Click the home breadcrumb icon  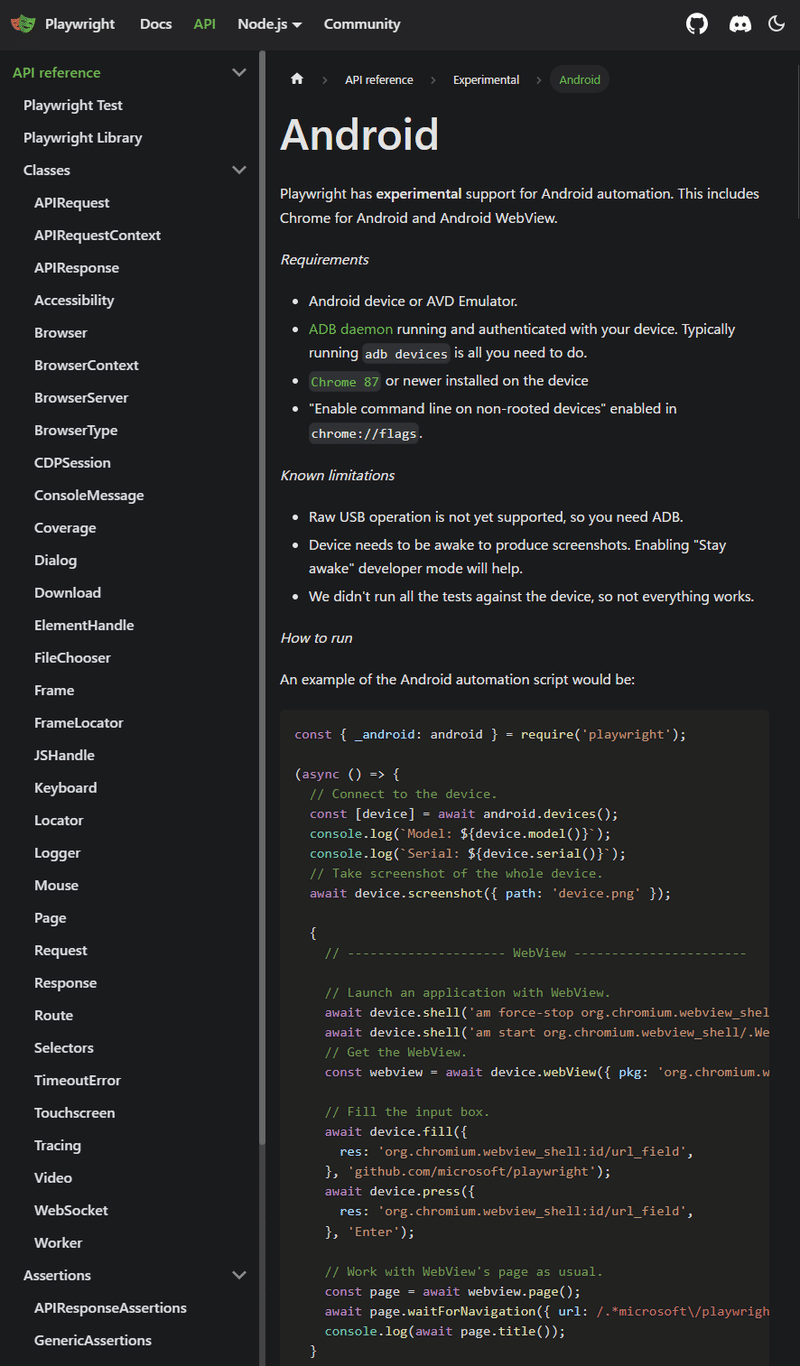pos(297,80)
